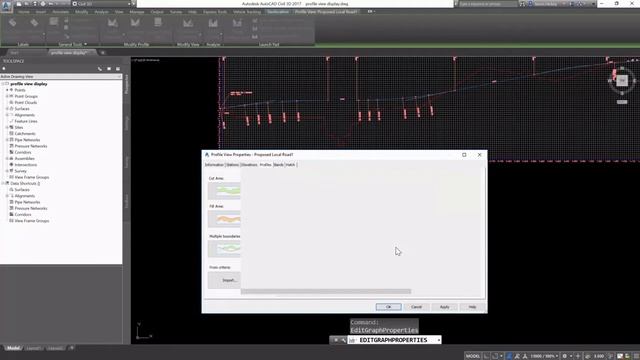Select the Cut Area hatch preview
The height and width of the screenshot is (360, 640).
(224, 191)
